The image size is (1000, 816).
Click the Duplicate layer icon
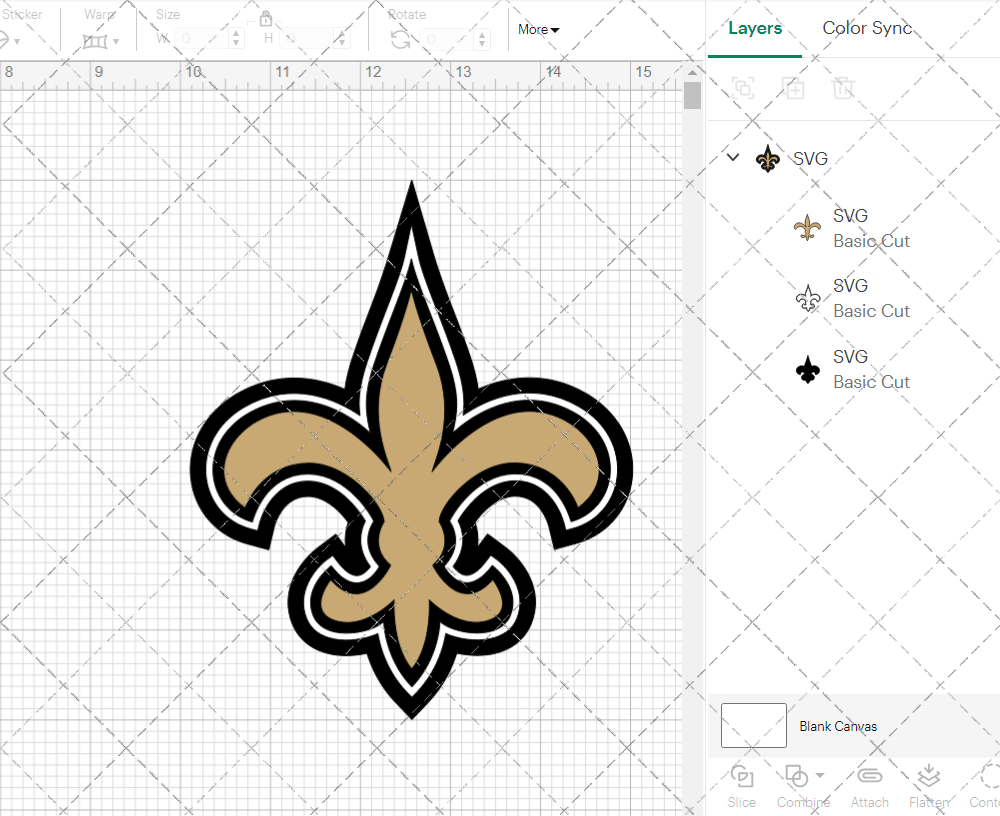coord(794,88)
